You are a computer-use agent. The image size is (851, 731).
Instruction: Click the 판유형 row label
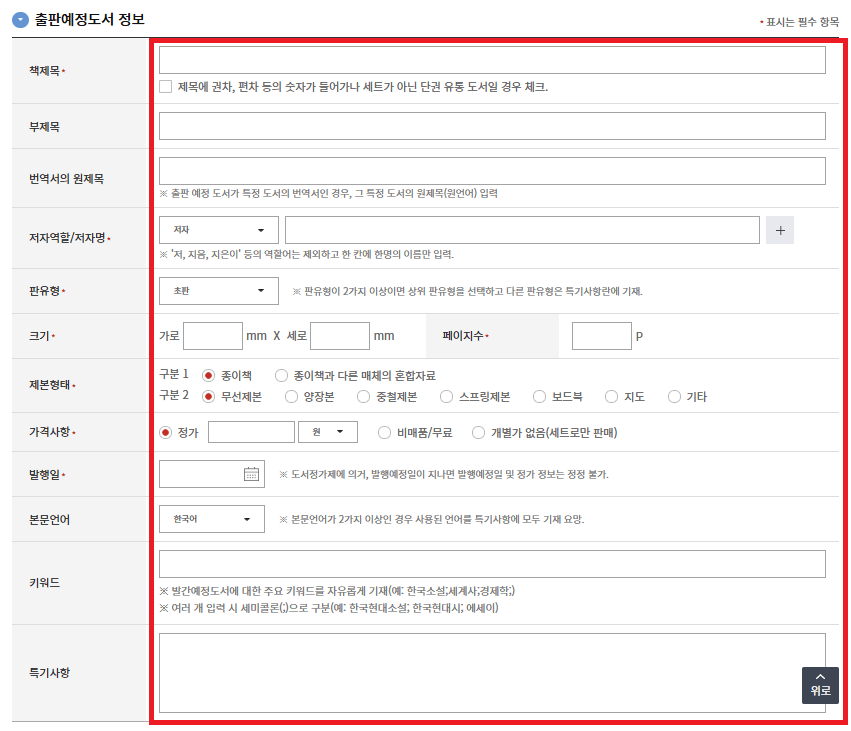point(45,291)
